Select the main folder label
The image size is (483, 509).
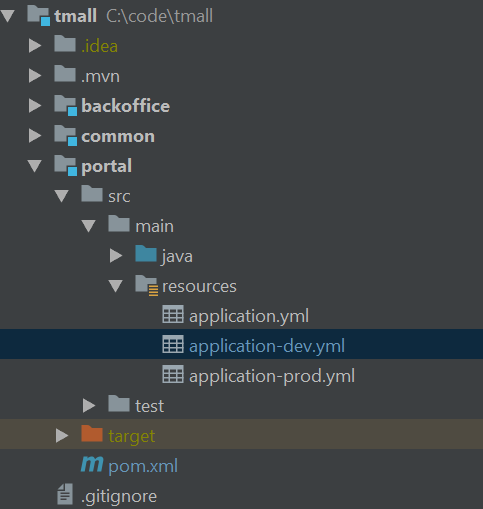click(154, 227)
